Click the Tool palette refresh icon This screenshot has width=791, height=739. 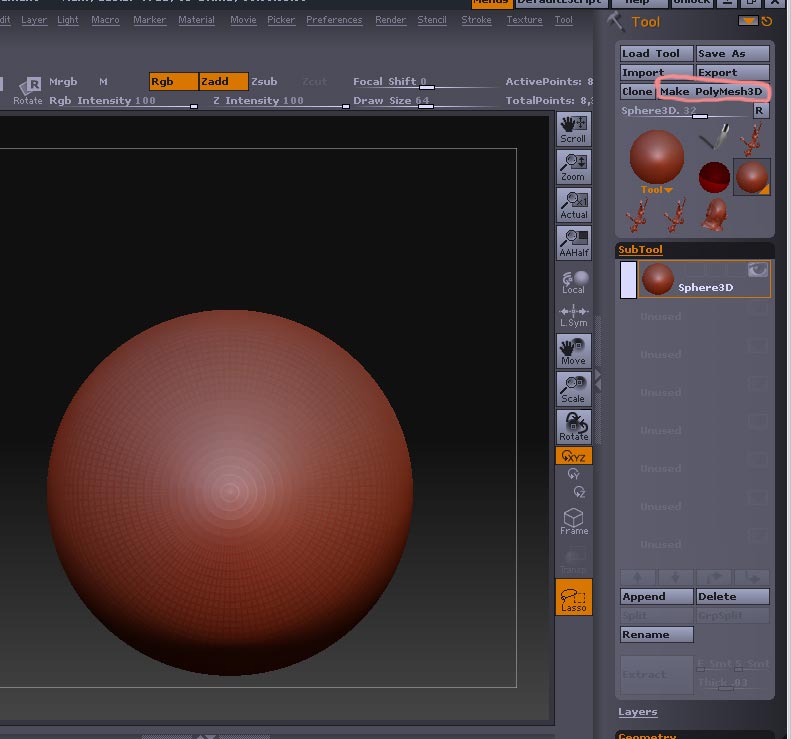tap(767, 21)
